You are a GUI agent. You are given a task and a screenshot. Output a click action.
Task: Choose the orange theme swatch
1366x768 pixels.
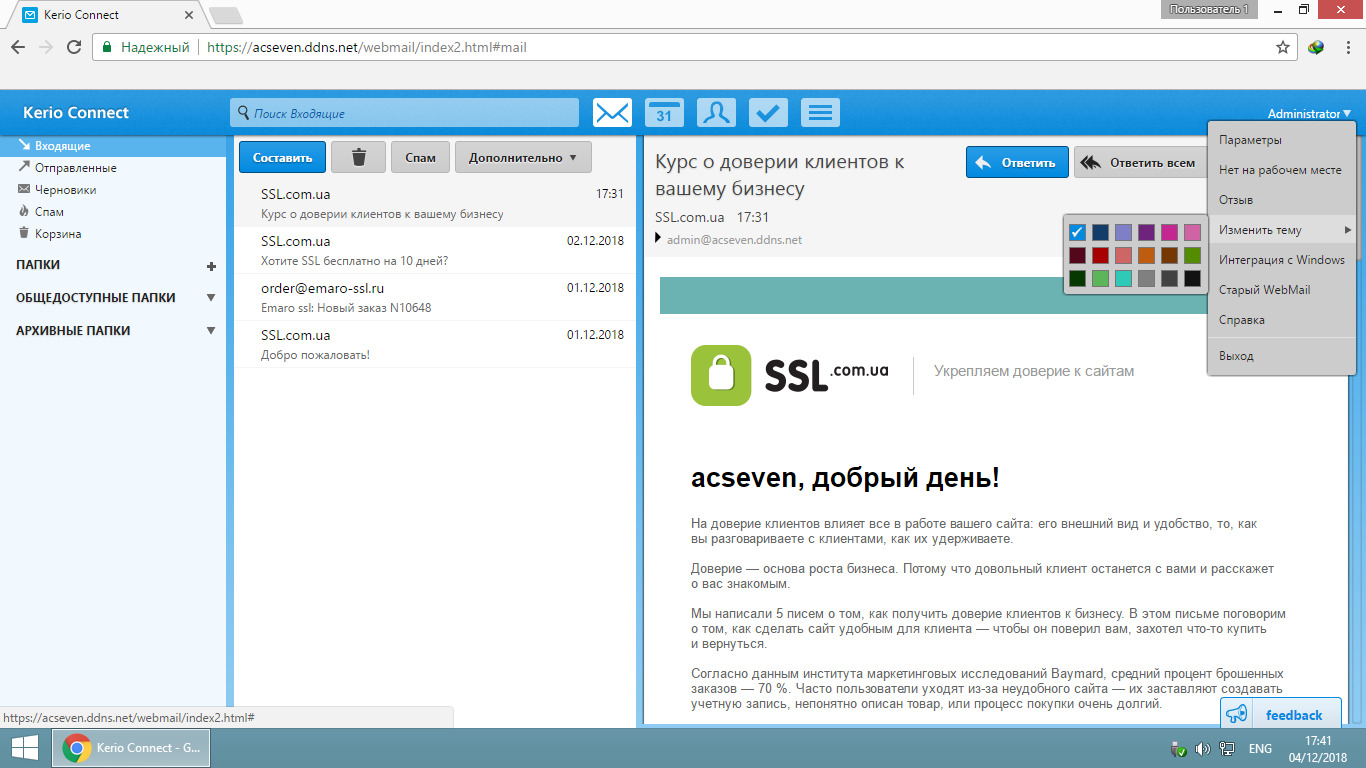pos(1146,255)
